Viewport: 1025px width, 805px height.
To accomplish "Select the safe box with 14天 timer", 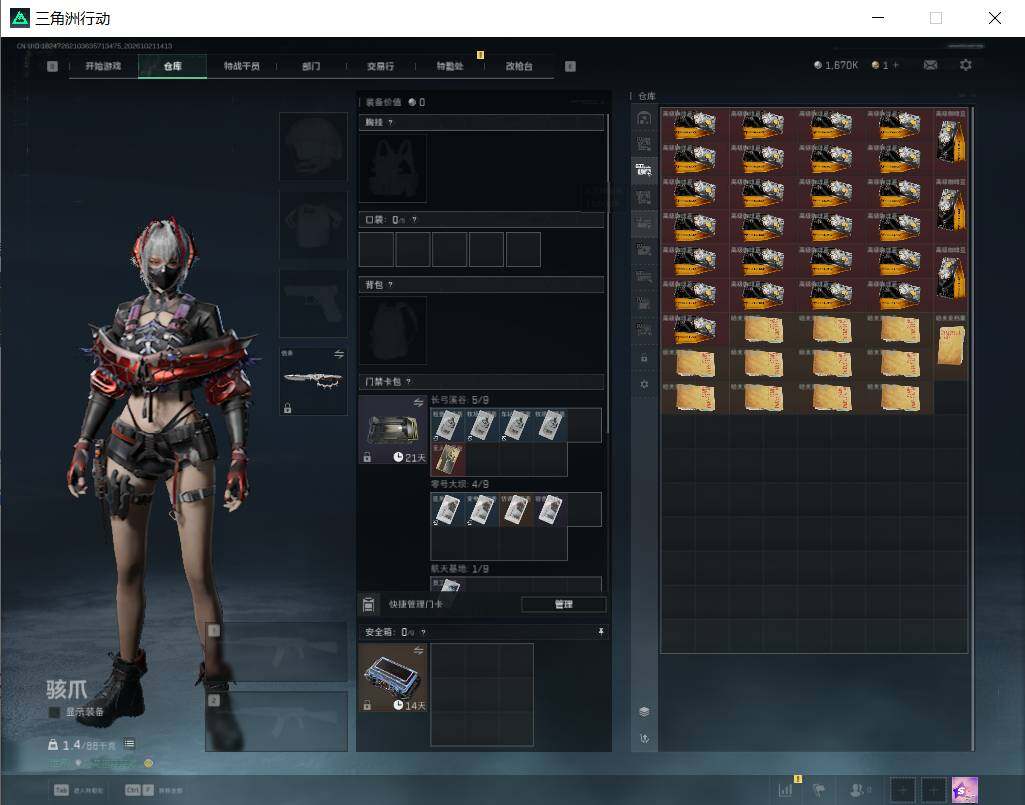I will [393, 677].
